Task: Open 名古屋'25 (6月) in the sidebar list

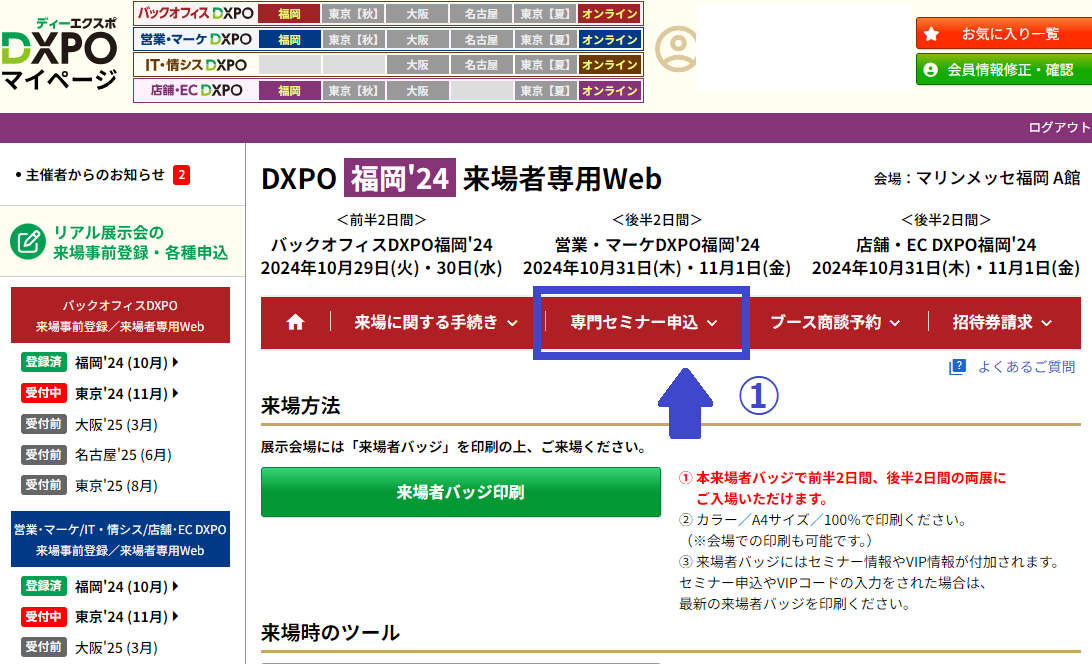Action: [115, 455]
